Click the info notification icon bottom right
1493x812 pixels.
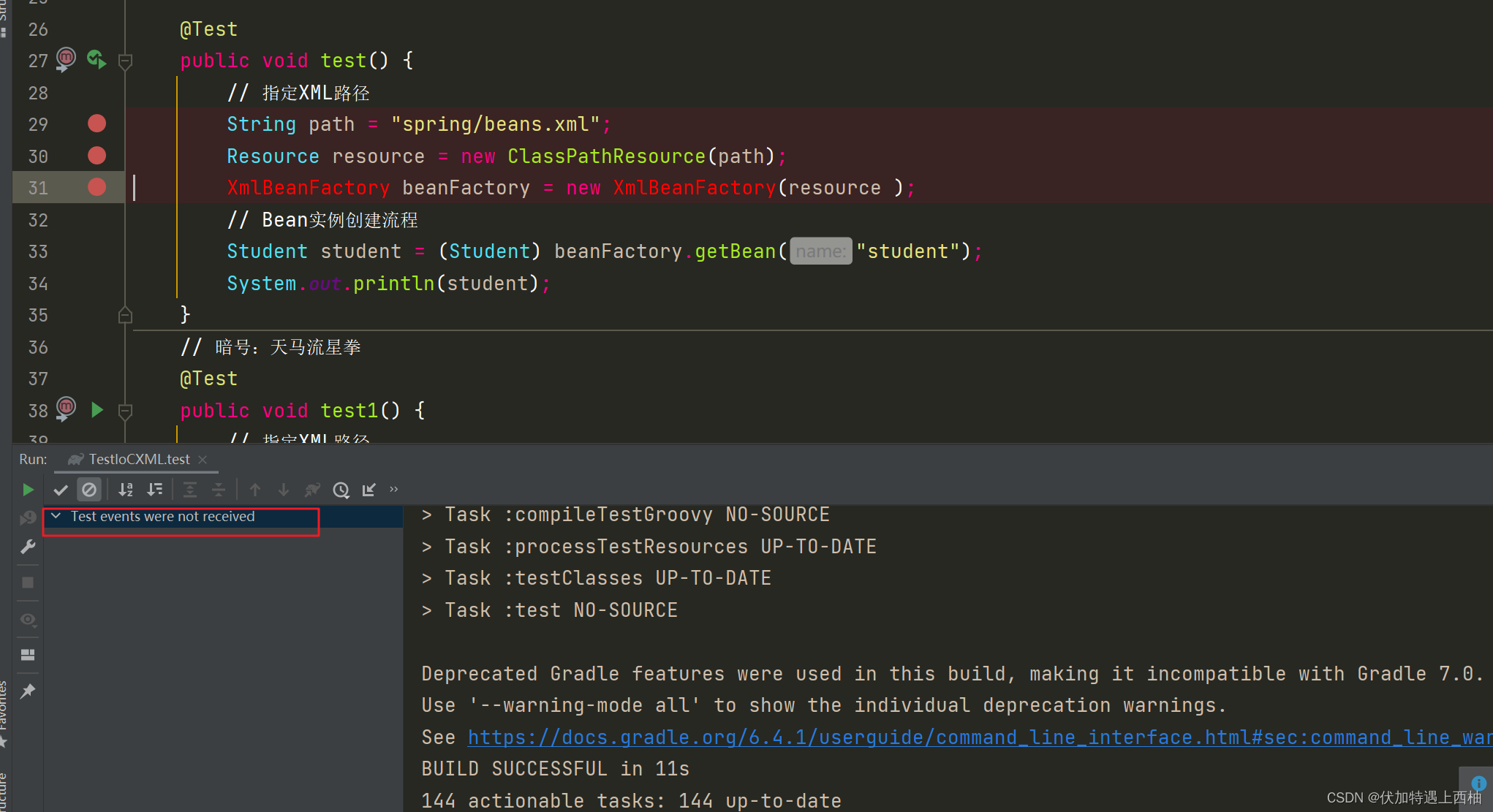[1478, 783]
